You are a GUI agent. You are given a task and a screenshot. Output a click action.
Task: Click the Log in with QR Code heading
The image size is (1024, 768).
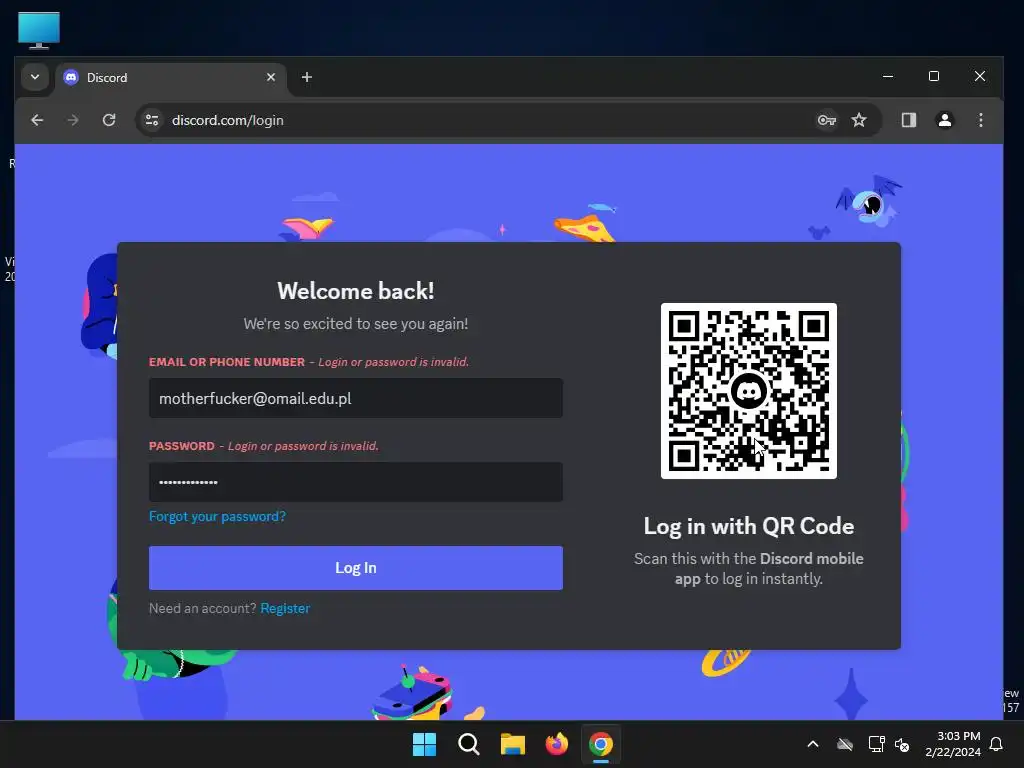748,526
